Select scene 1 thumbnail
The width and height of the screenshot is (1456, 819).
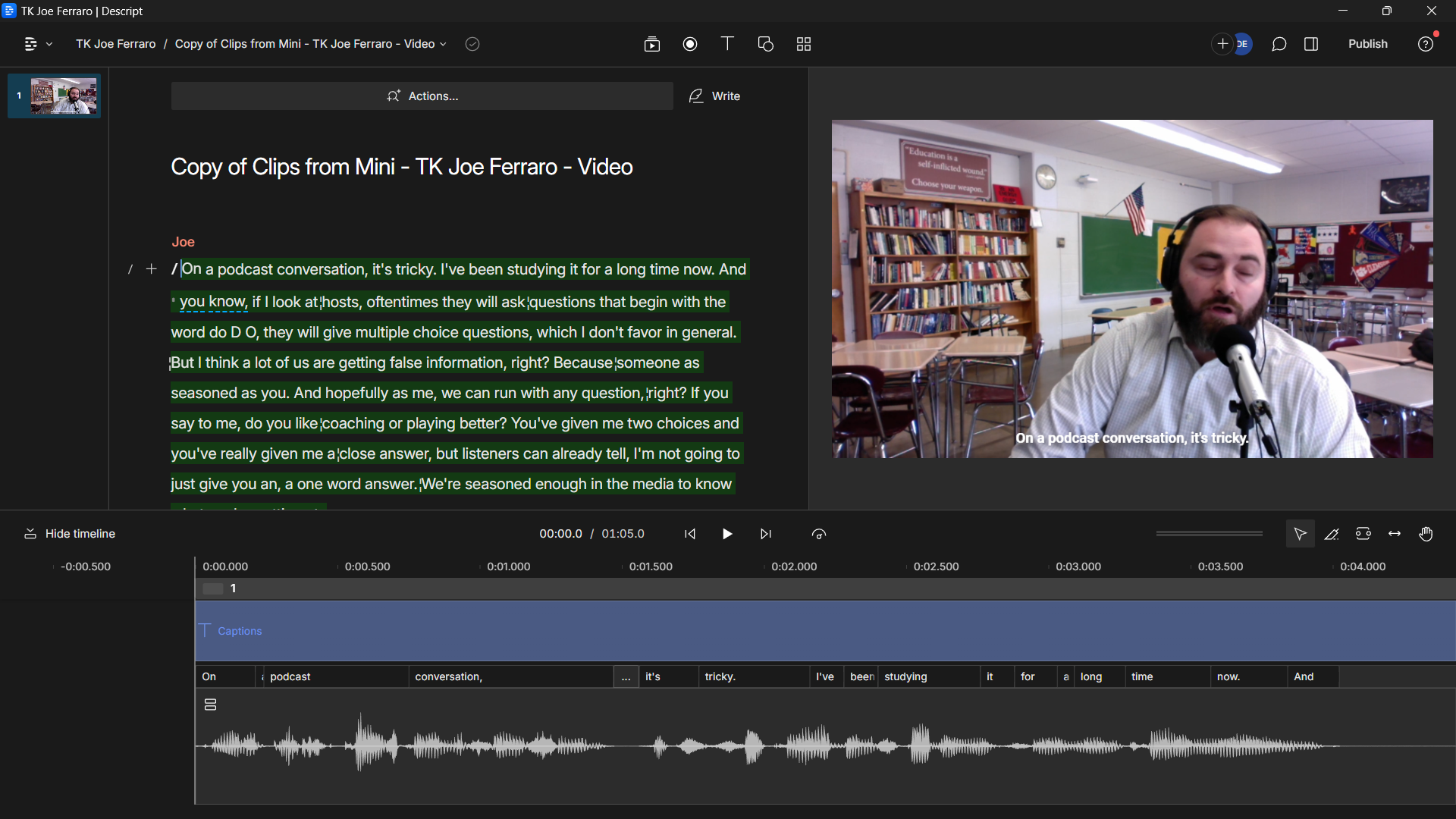coord(55,96)
